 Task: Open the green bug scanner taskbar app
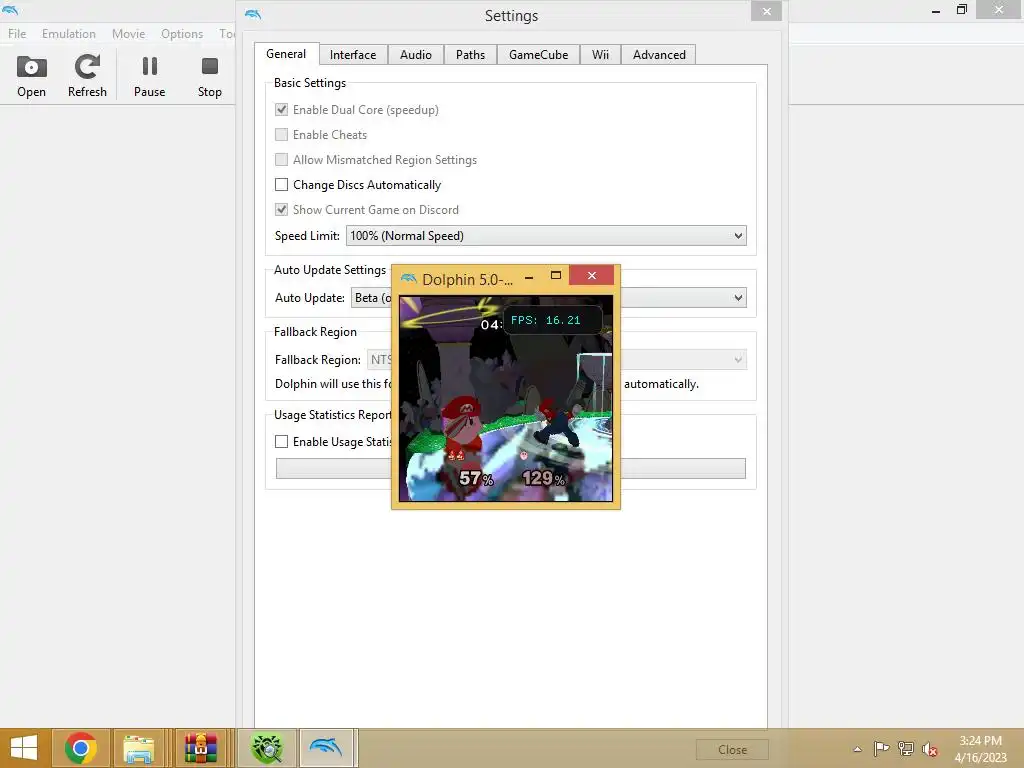pyautogui.click(x=267, y=748)
